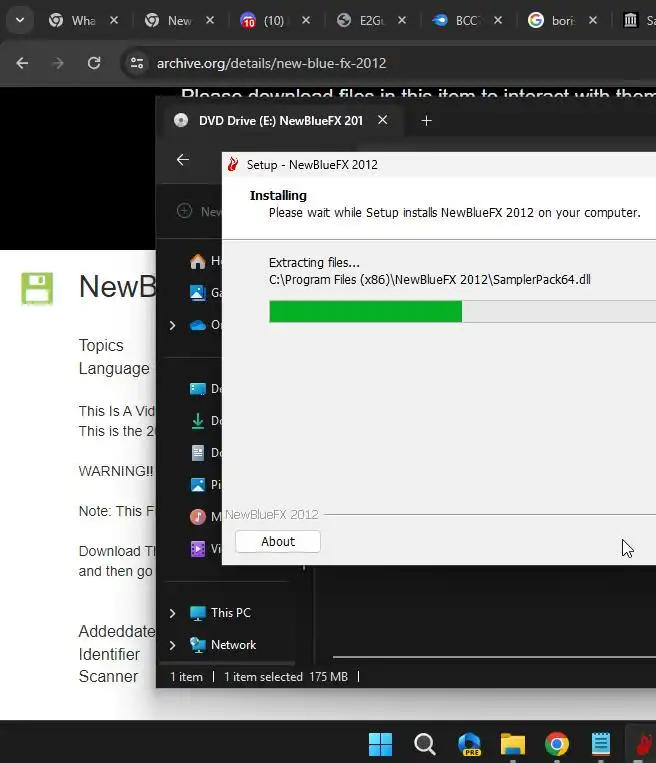Go back in Chrome browser
Screen dimensions: 656x763
[x=22, y=63]
